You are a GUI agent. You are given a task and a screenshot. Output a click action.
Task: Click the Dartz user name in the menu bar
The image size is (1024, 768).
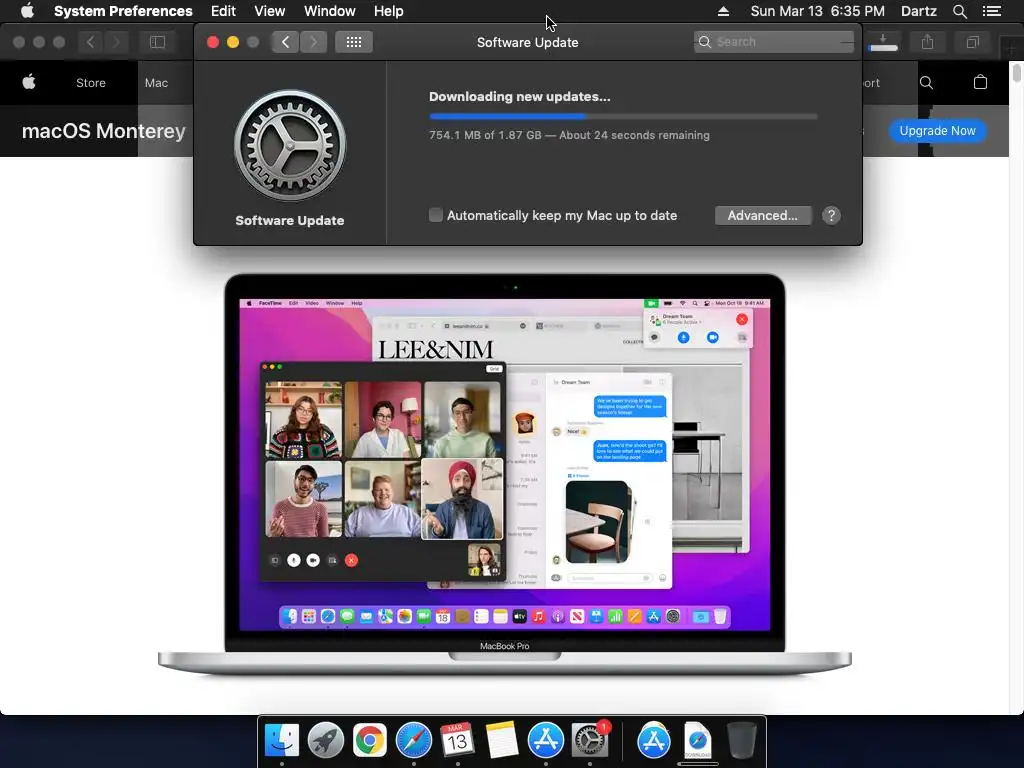(919, 11)
